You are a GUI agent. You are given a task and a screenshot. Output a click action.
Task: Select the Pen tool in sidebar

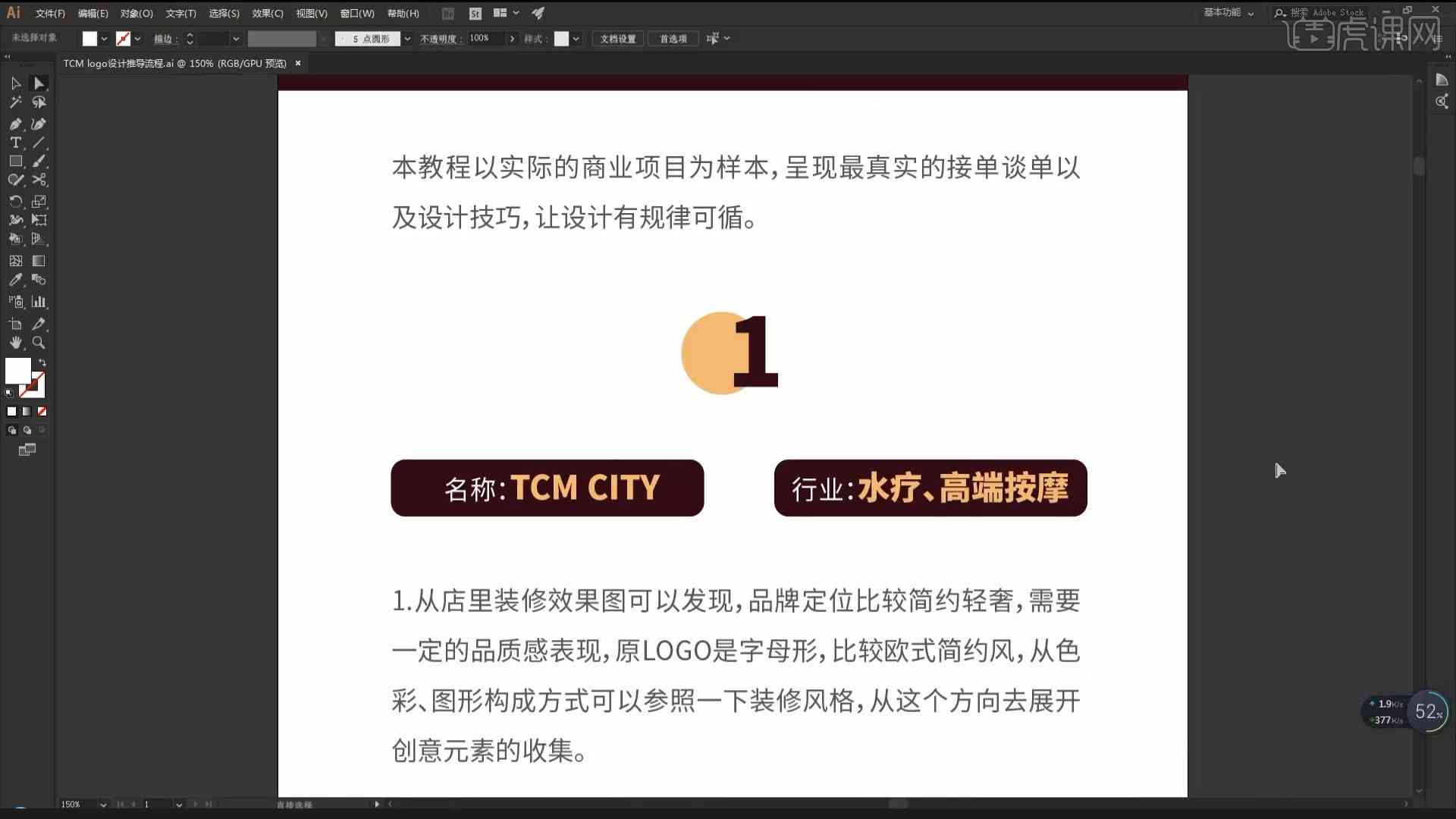click(15, 124)
